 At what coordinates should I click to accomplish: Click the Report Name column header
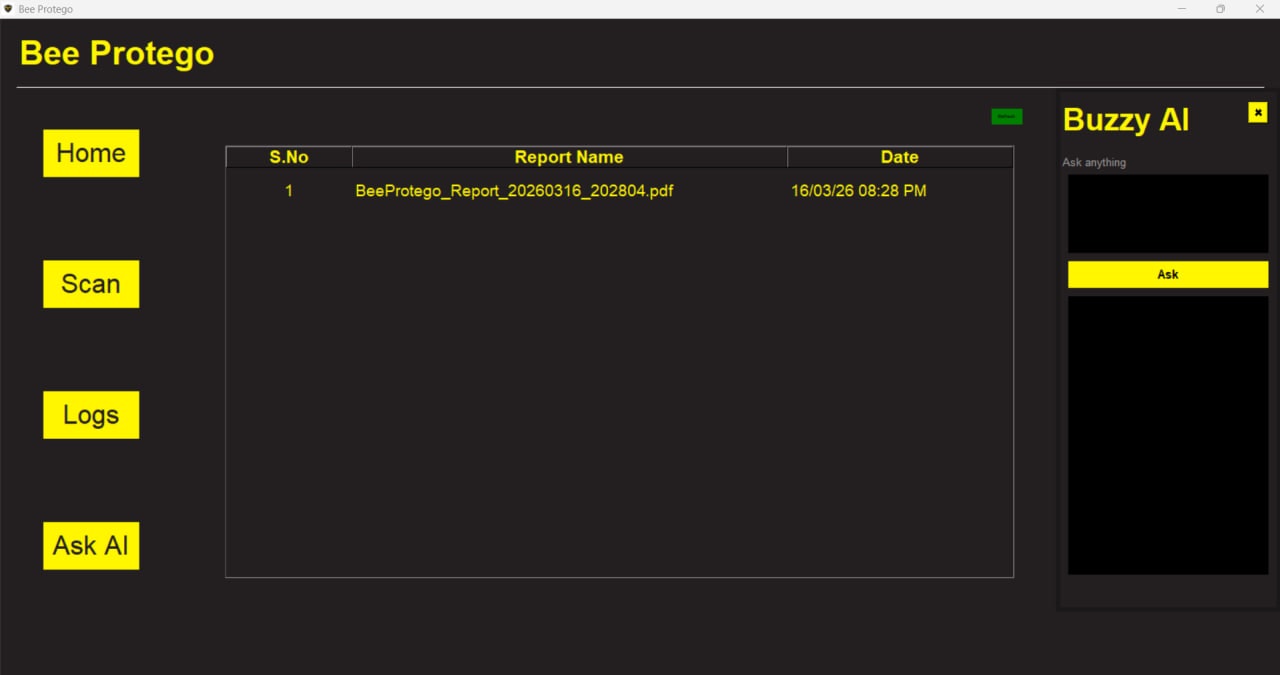click(x=568, y=156)
